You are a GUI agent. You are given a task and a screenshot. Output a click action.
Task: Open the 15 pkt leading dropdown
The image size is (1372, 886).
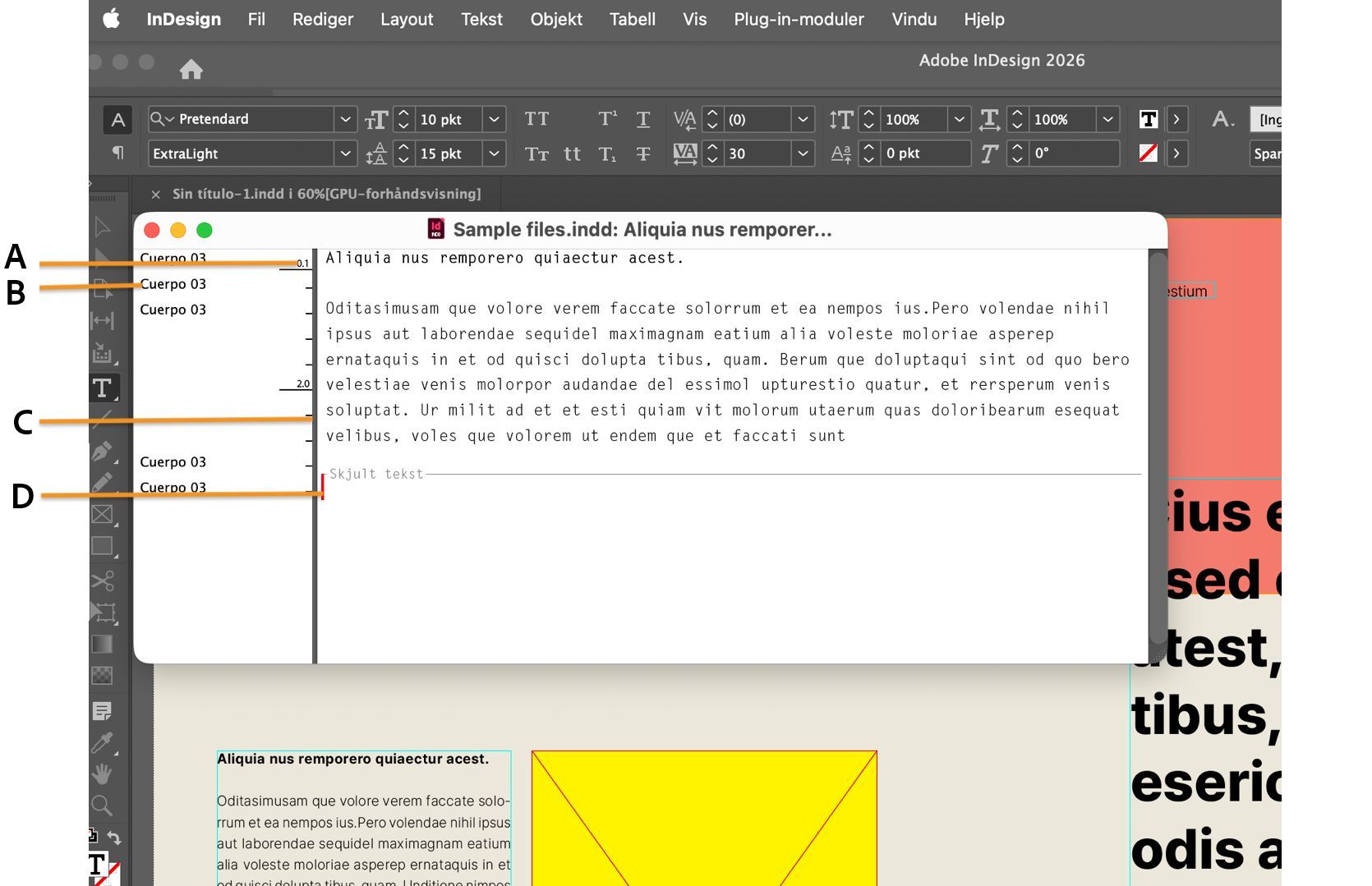pyautogui.click(x=494, y=154)
